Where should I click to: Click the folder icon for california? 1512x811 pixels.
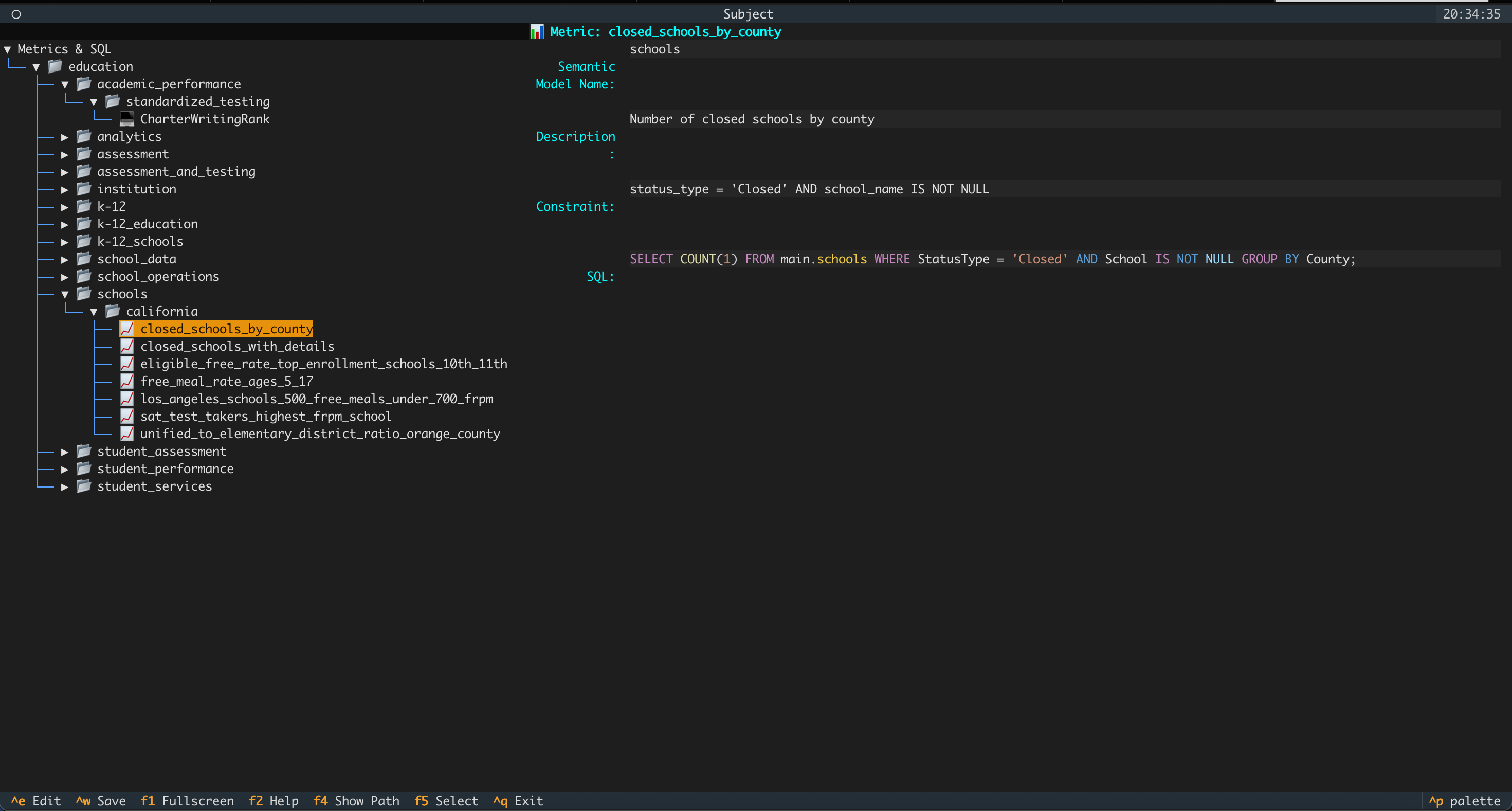[112, 311]
